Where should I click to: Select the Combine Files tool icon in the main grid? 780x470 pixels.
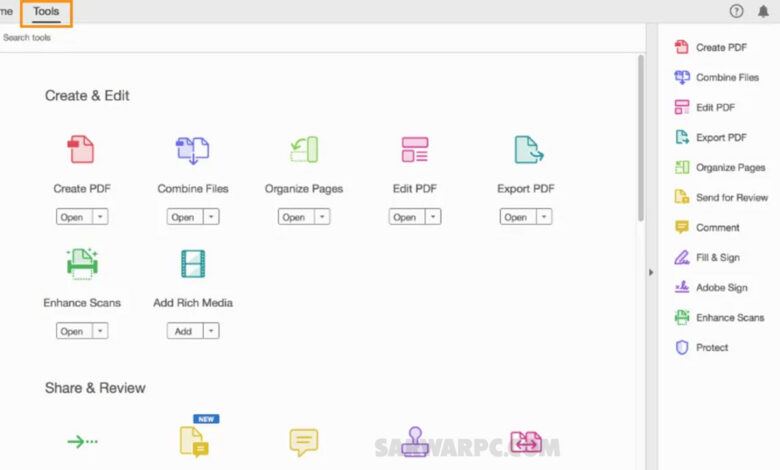tap(193, 150)
